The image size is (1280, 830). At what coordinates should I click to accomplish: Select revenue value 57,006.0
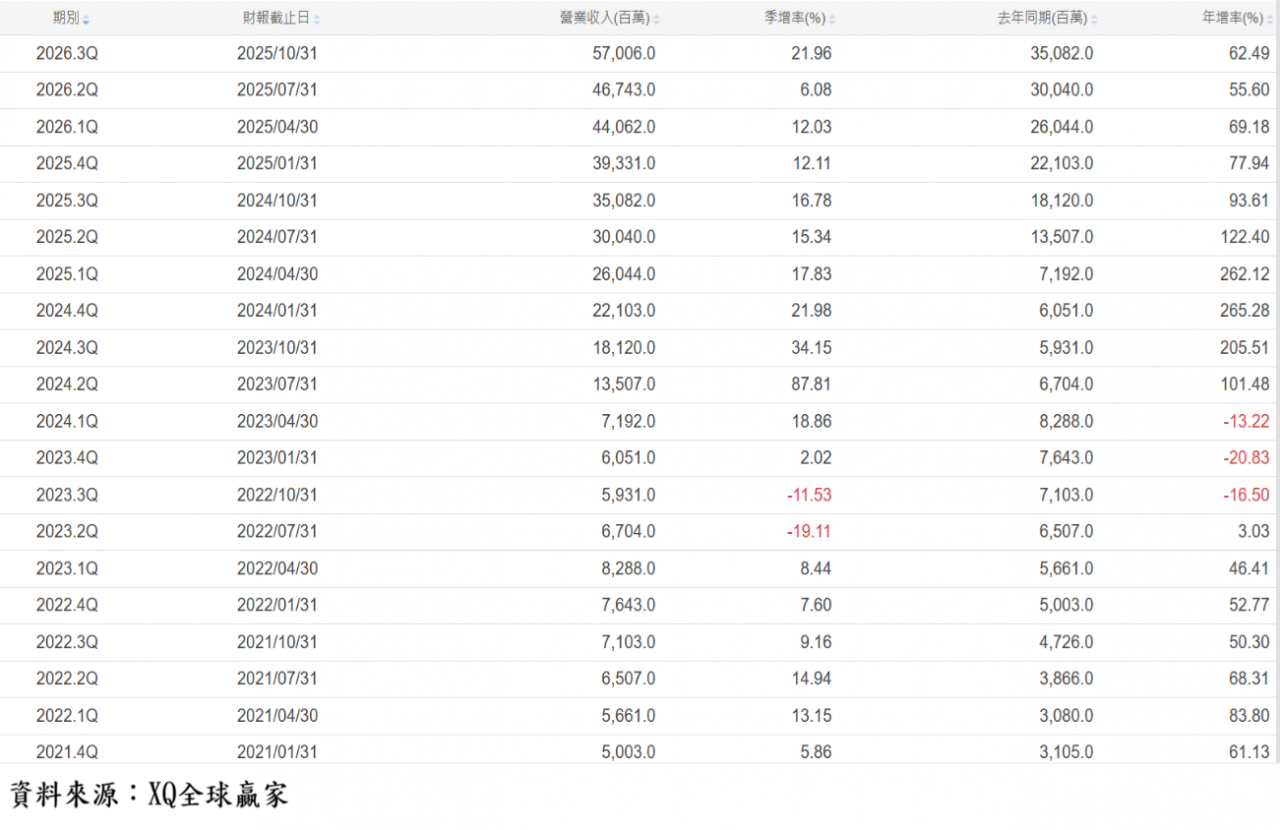pyautogui.click(x=624, y=53)
